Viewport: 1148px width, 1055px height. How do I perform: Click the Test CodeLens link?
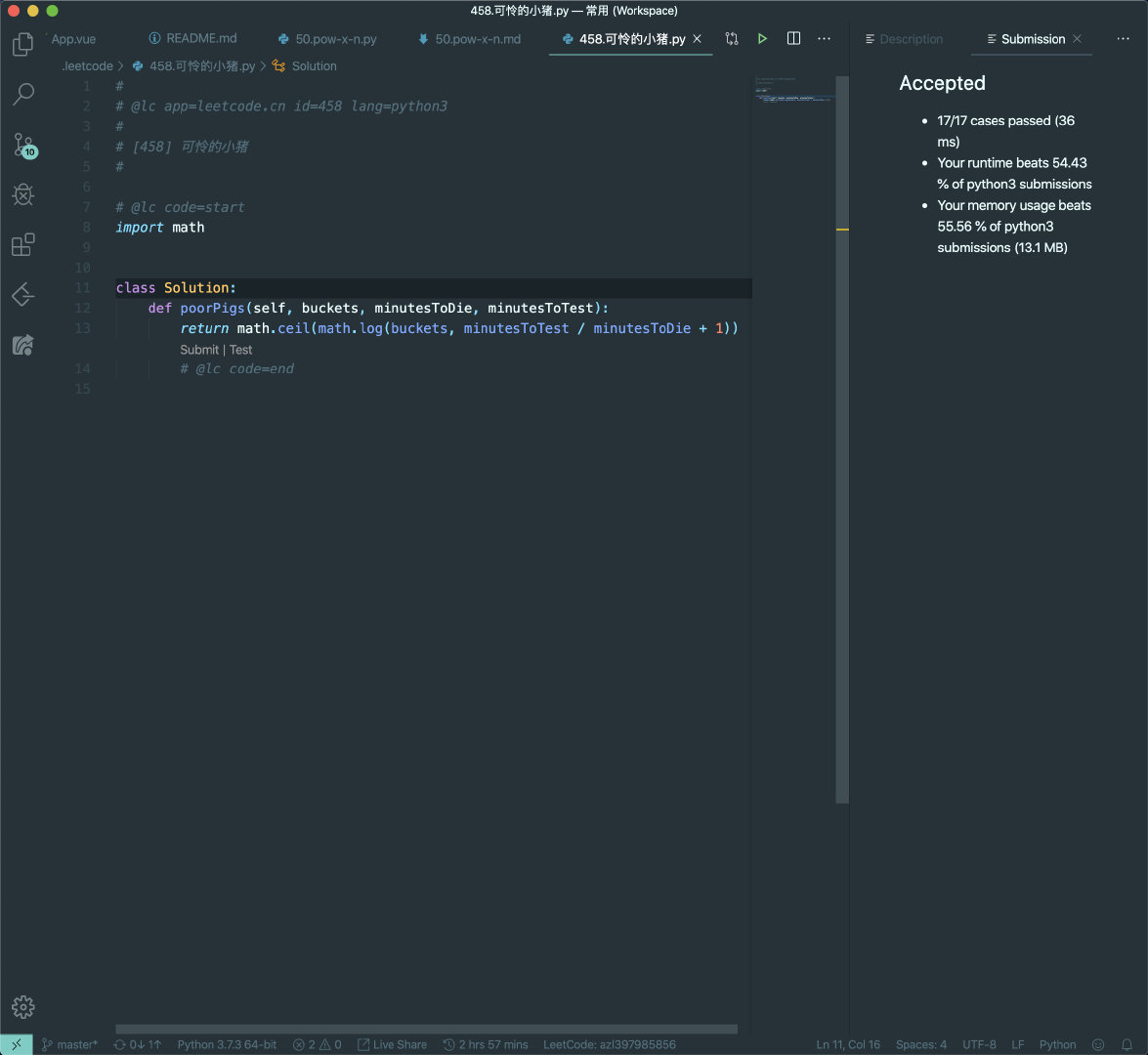tap(240, 350)
